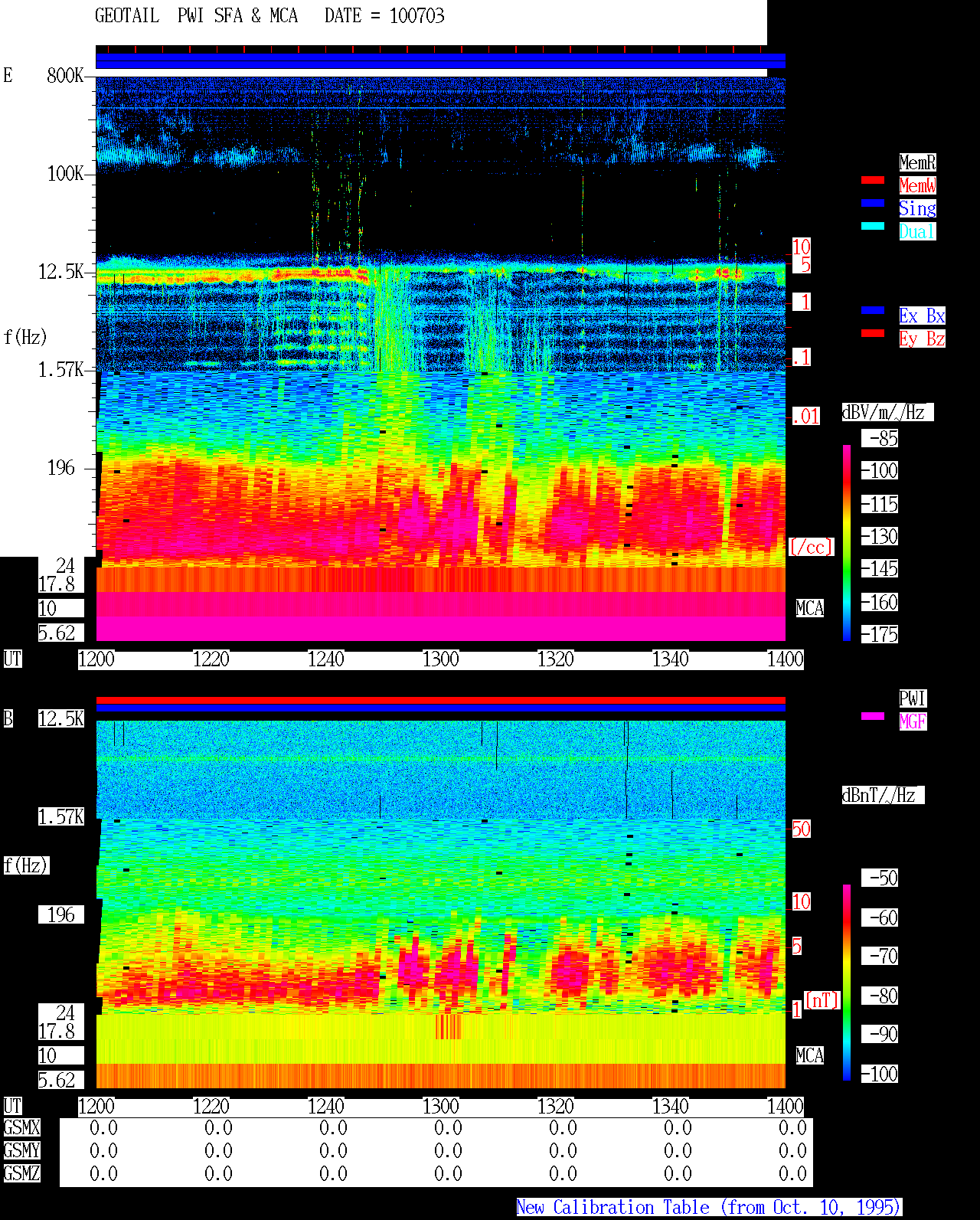980x1220 pixels.
Task: Click the blue Sing legend swatch
Action: (x=873, y=203)
